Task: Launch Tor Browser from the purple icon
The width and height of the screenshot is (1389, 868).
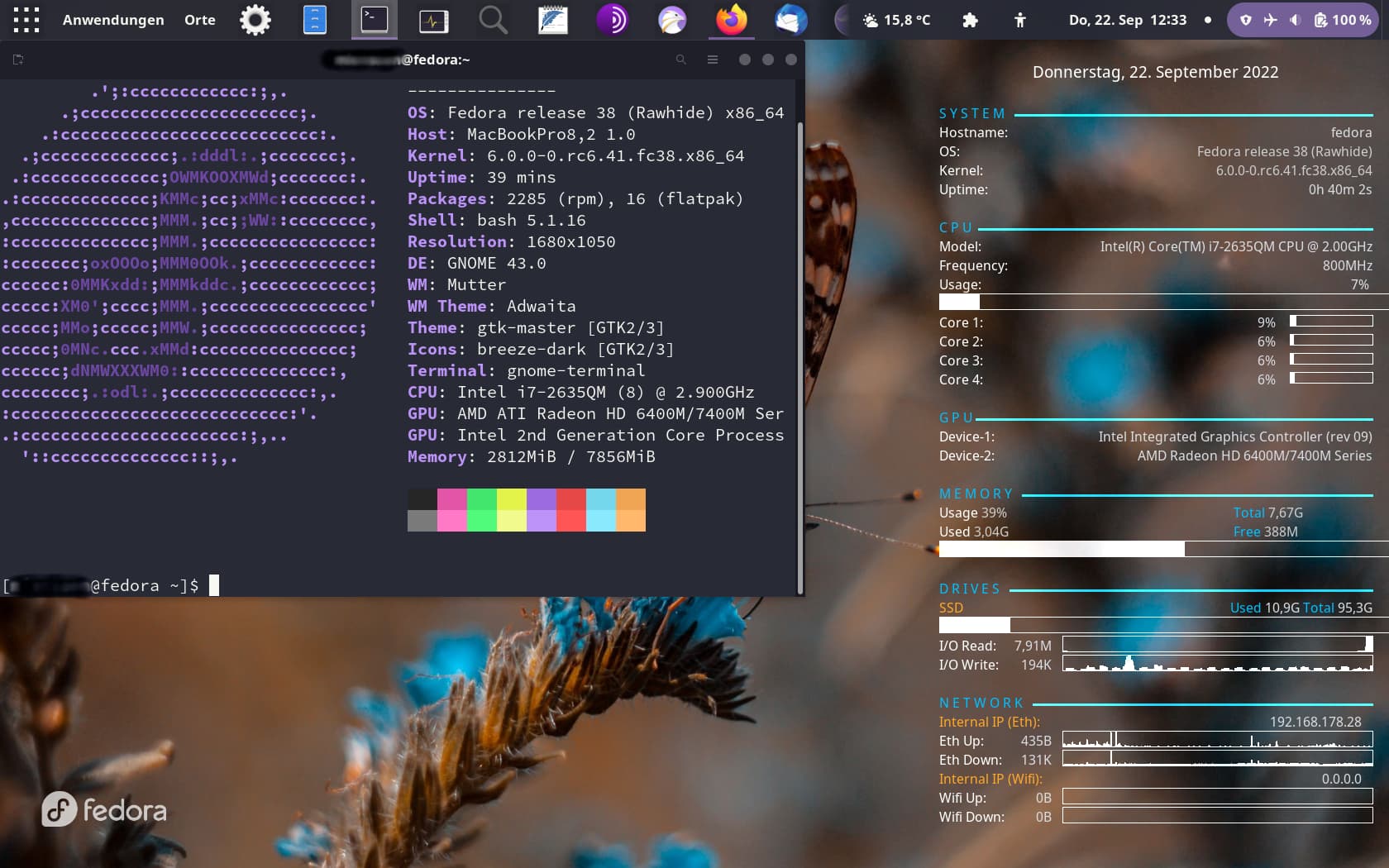Action: click(x=612, y=20)
